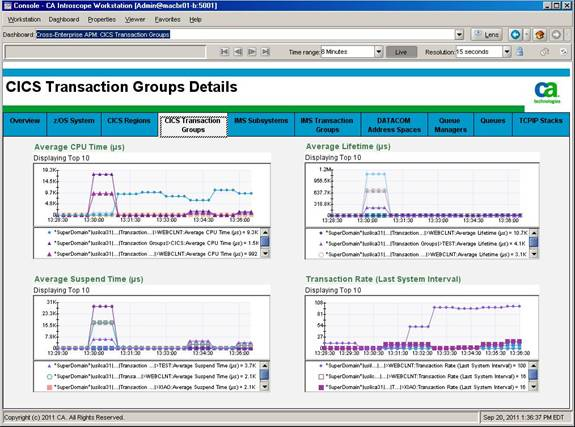Click the CA technologies logo
This screenshot has width=575, height=427.
pos(547,92)
